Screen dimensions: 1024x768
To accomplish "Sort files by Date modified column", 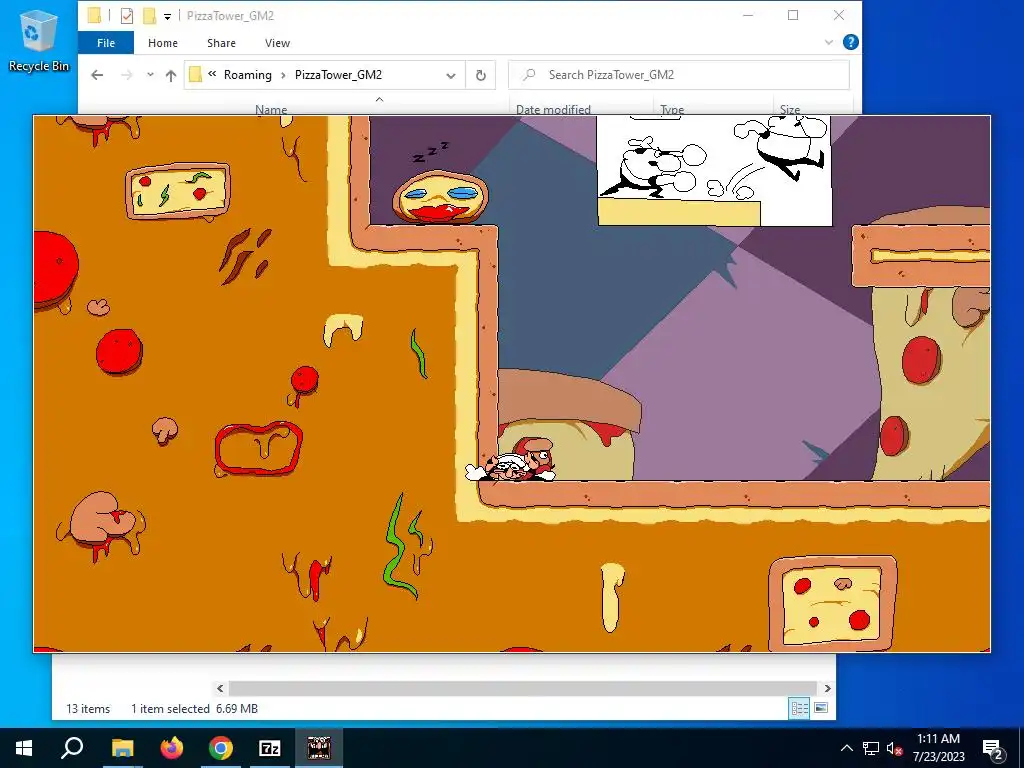I will (553, 108).
